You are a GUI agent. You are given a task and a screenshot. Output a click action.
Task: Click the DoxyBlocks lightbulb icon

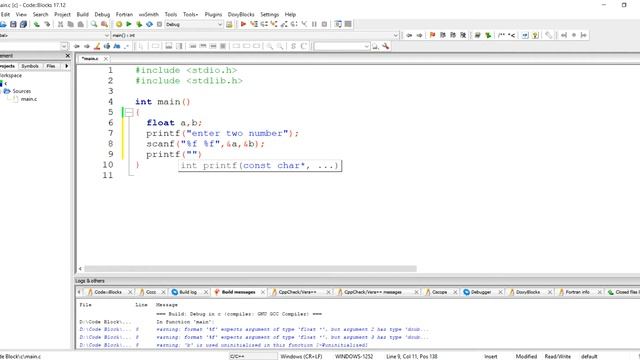[535, 36]
